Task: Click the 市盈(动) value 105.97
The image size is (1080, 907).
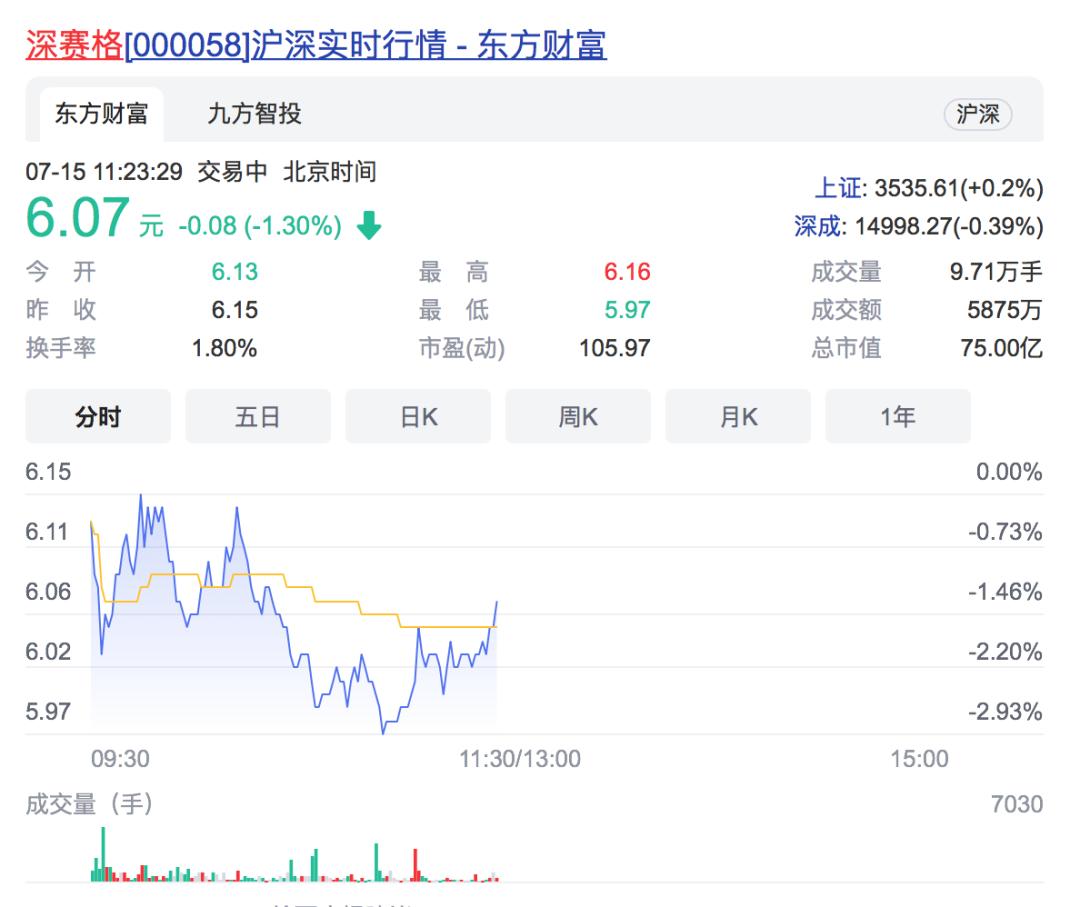Action: [614, 348]
